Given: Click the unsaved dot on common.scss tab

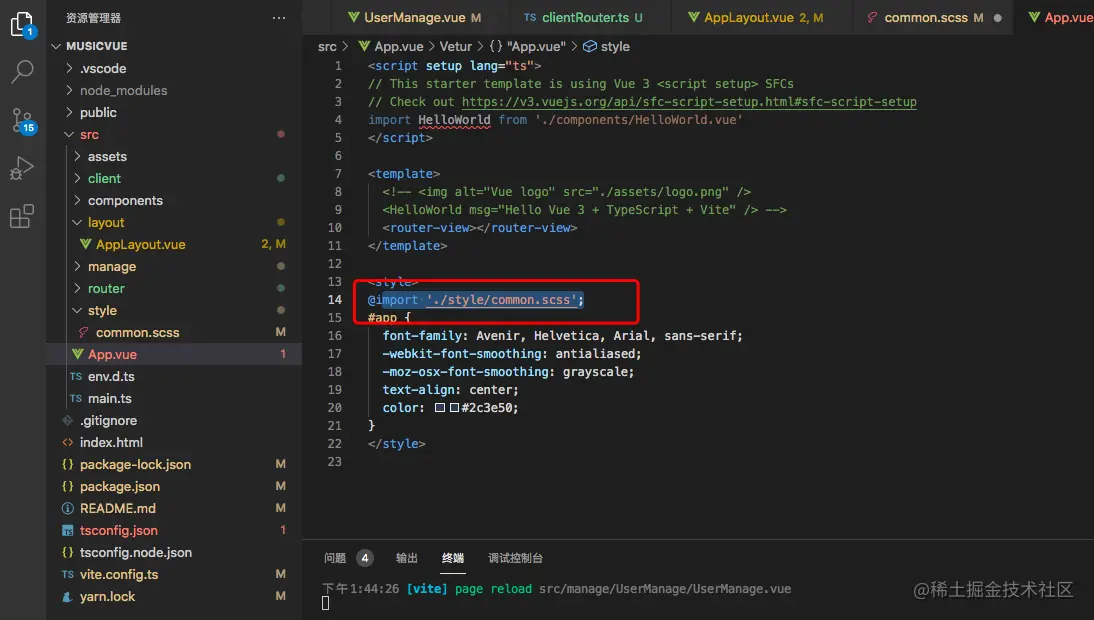Looking at the screenshot, I should [998, 18].
